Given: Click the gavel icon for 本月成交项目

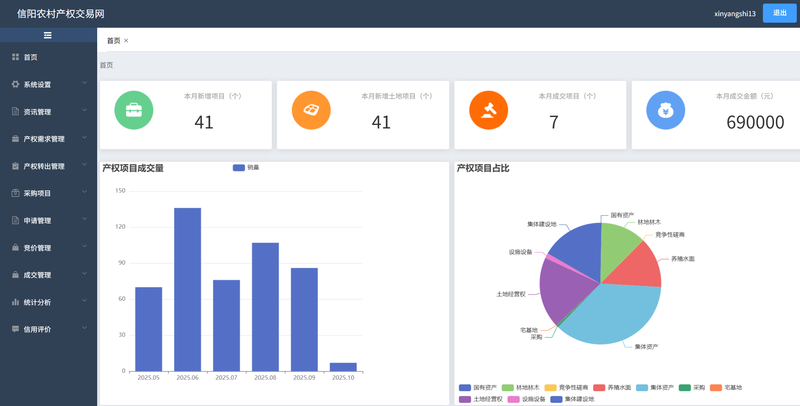Looking at the screenshot, I should point(489,110).
